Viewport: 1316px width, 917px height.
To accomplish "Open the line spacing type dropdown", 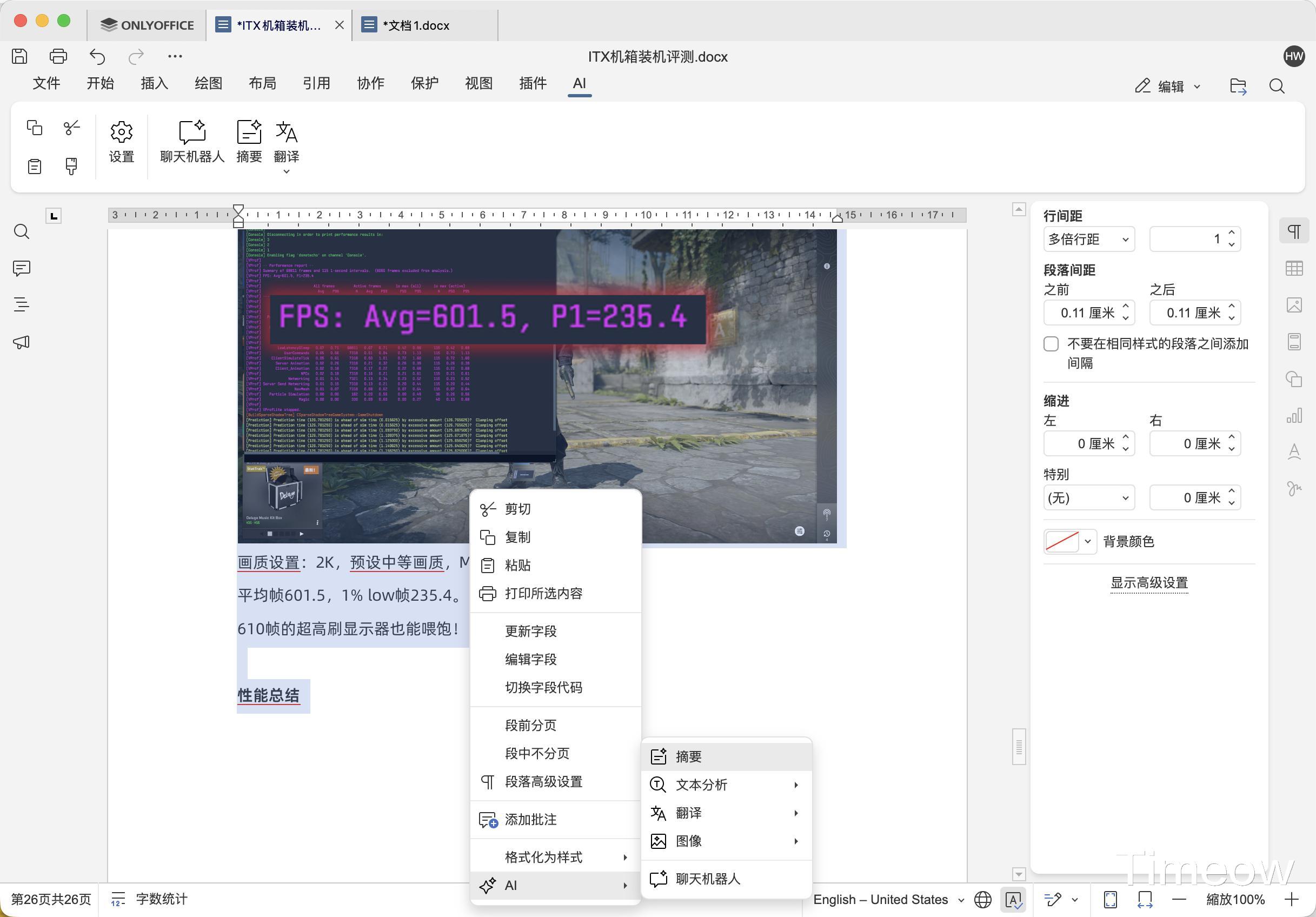I will click(x=1088, y=240).
